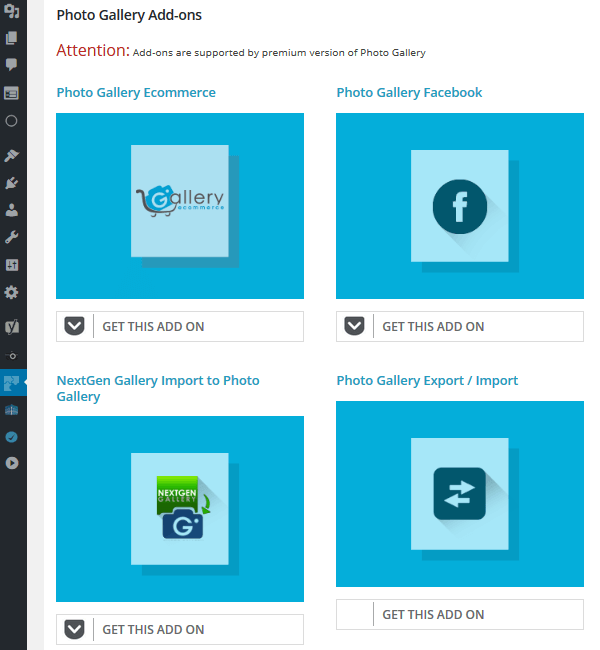Image resolution: width=600 pixels, height=650 pixels.
Task: Click the red 'Attention:' text
Action: pyautogui.click(x=93, y=50)
